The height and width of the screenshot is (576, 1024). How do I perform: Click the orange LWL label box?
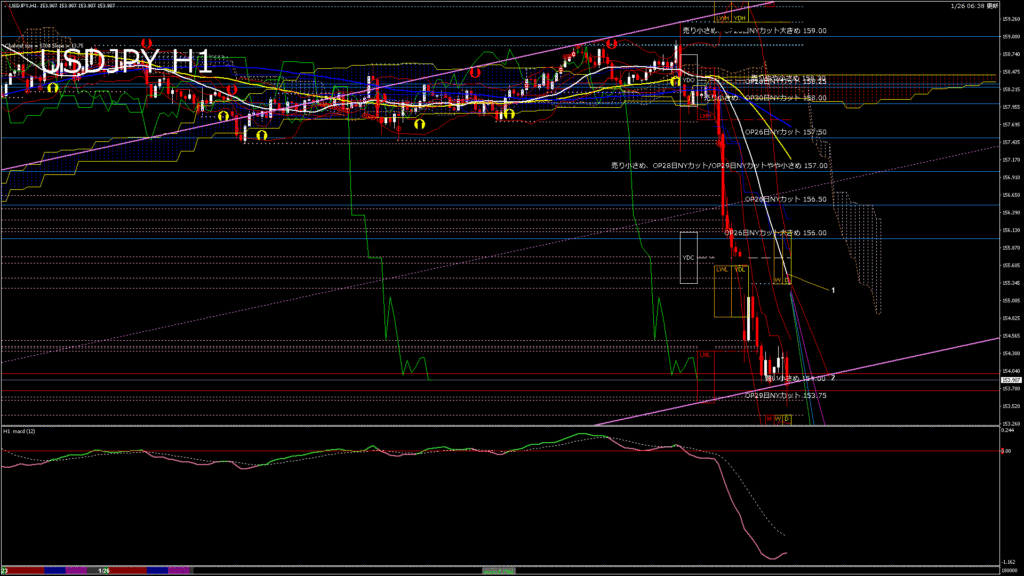click(x=721, y=269)
